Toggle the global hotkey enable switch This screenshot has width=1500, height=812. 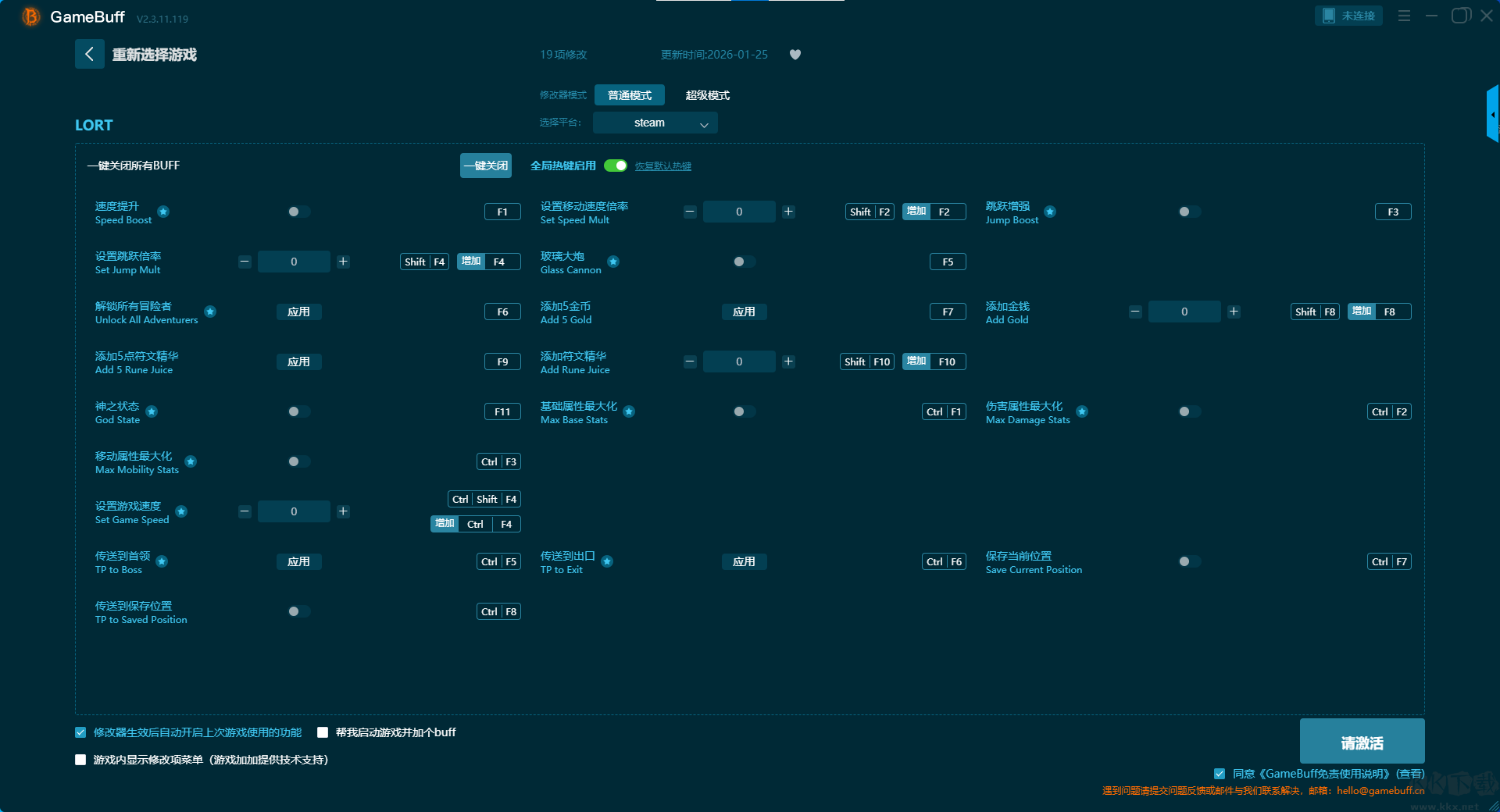pyautogui.click(x=616, y=166)
